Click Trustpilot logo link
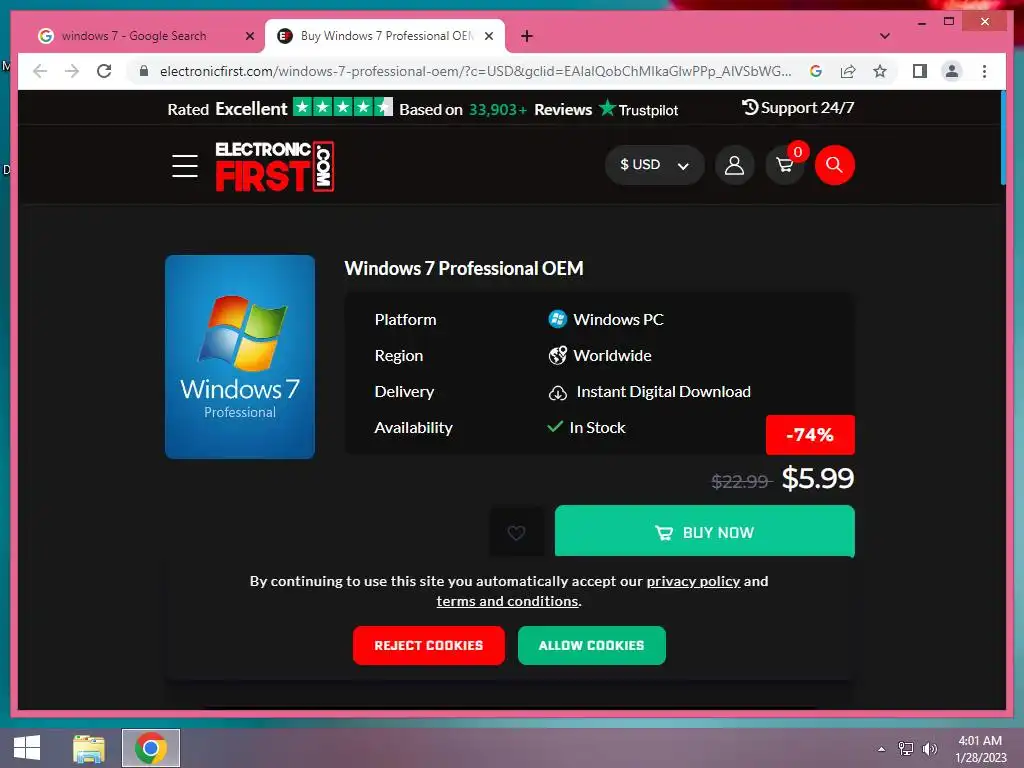Image resolution: width=1024 pixels, height=768 pixels. coord(639,109)
